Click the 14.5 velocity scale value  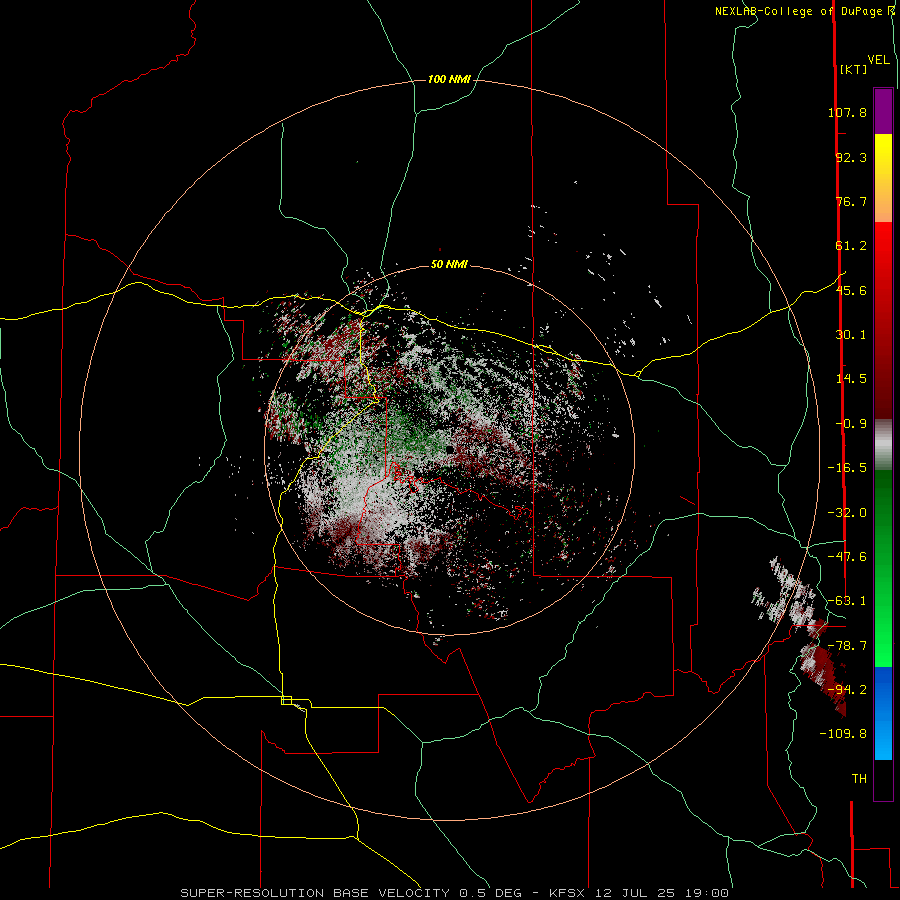(x=851, y=379)
